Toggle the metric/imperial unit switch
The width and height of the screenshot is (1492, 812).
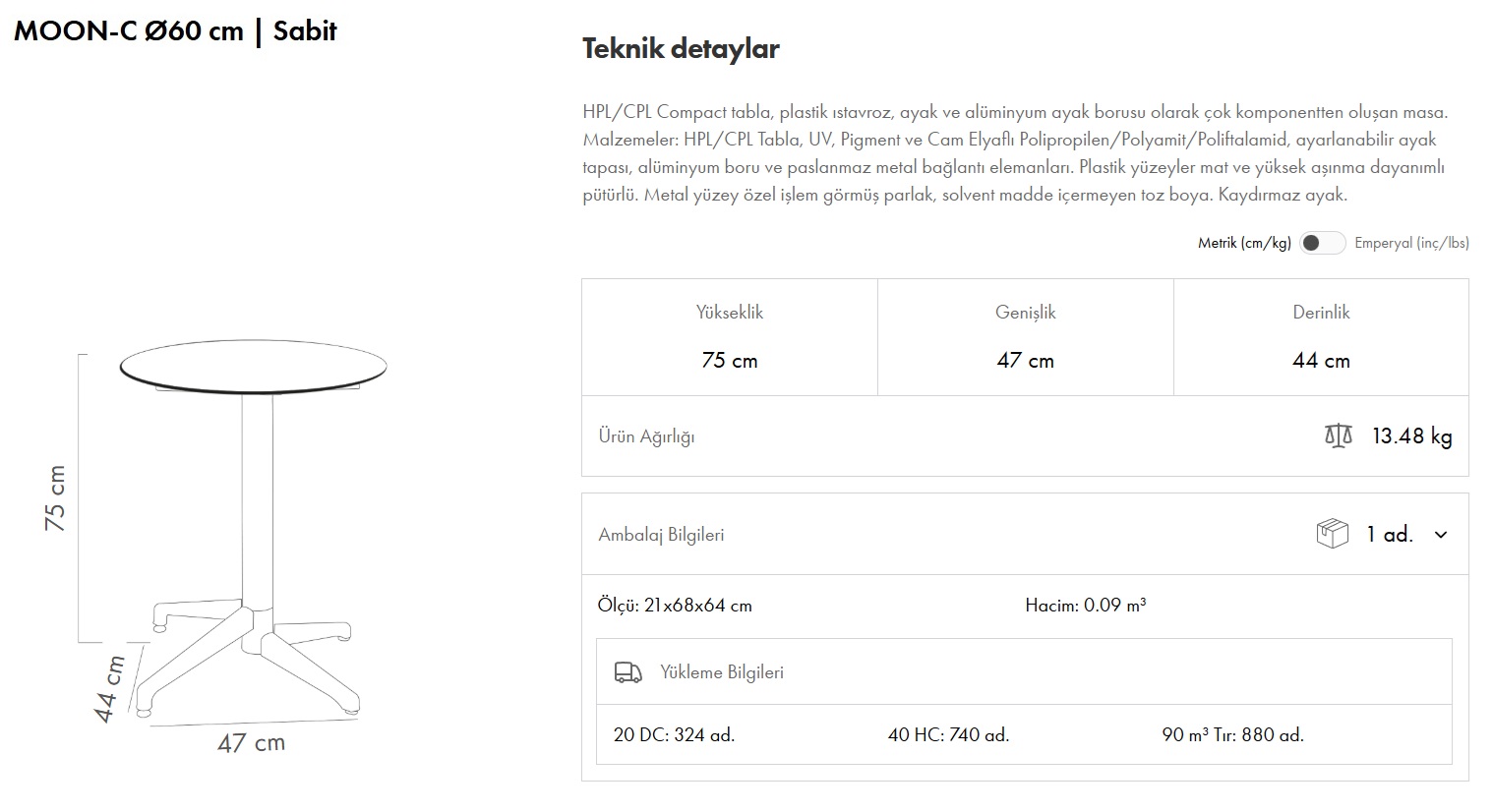click(x=1322, y=243)
